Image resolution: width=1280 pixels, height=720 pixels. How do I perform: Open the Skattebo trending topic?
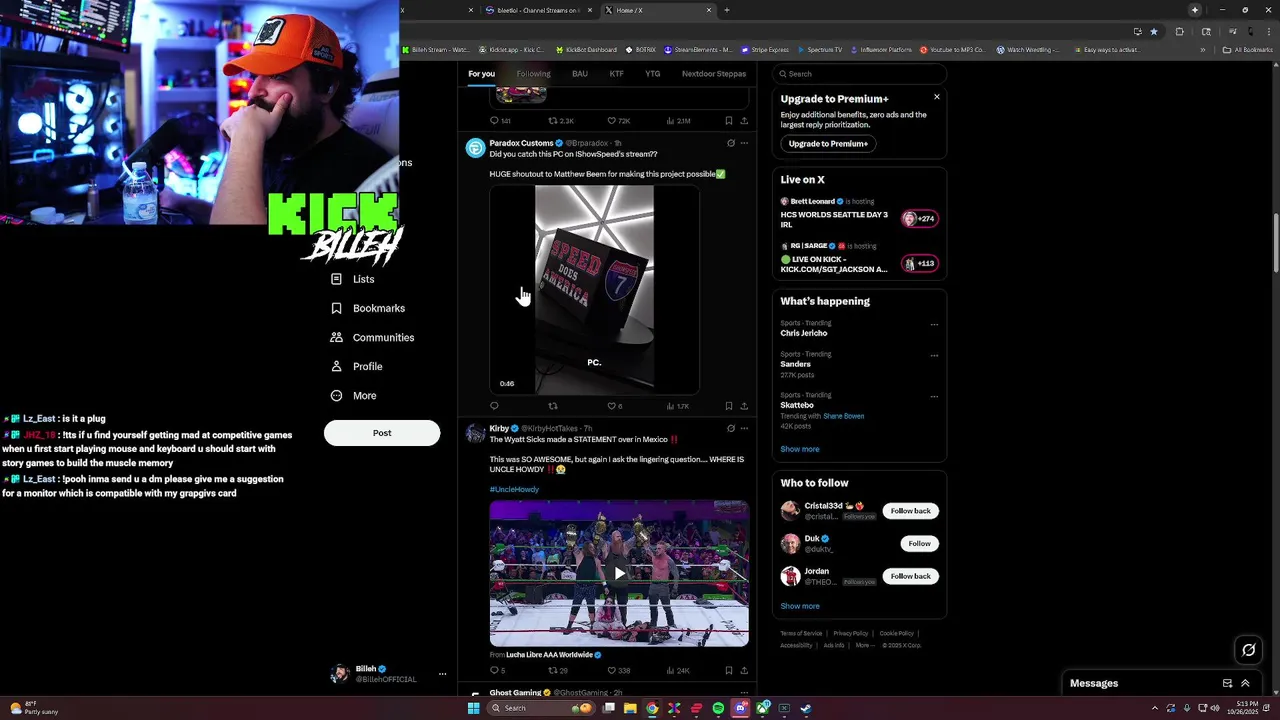(x=797, y=405)
